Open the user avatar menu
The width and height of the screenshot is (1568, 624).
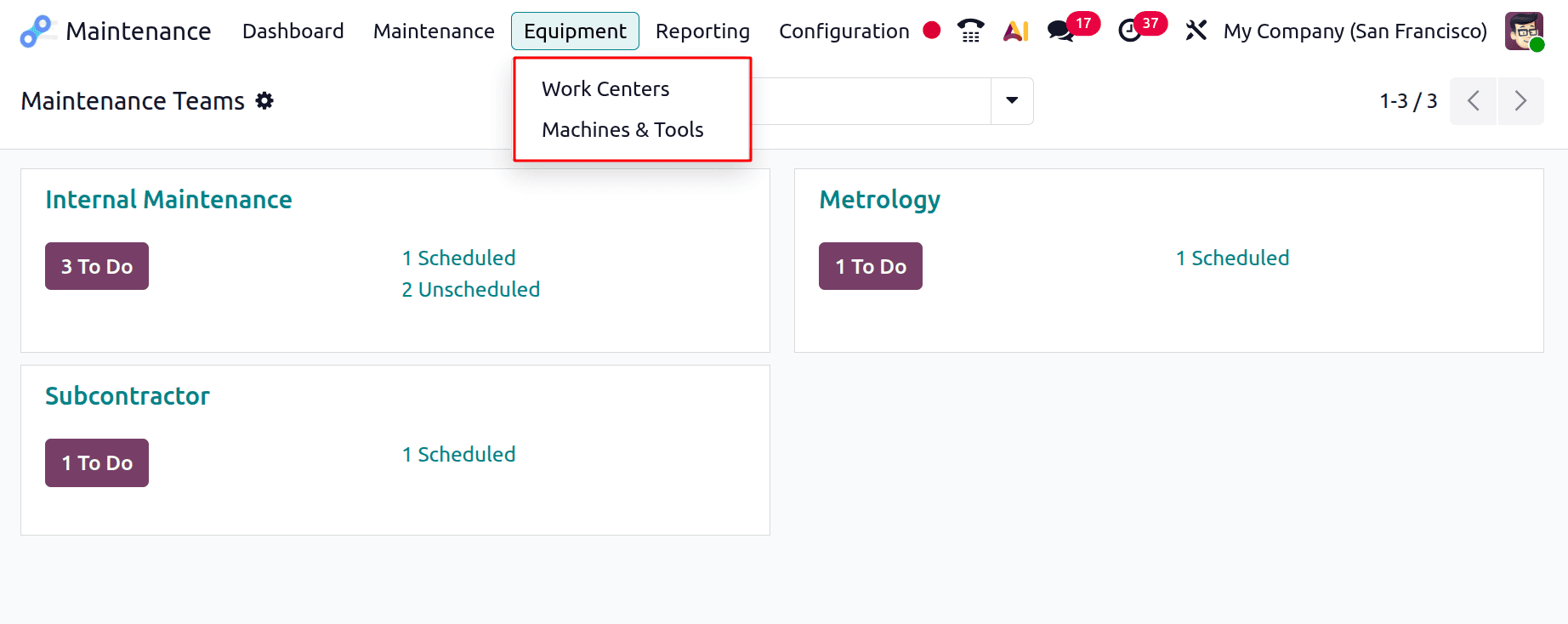pyautogui.click(x=1524, y=31)
